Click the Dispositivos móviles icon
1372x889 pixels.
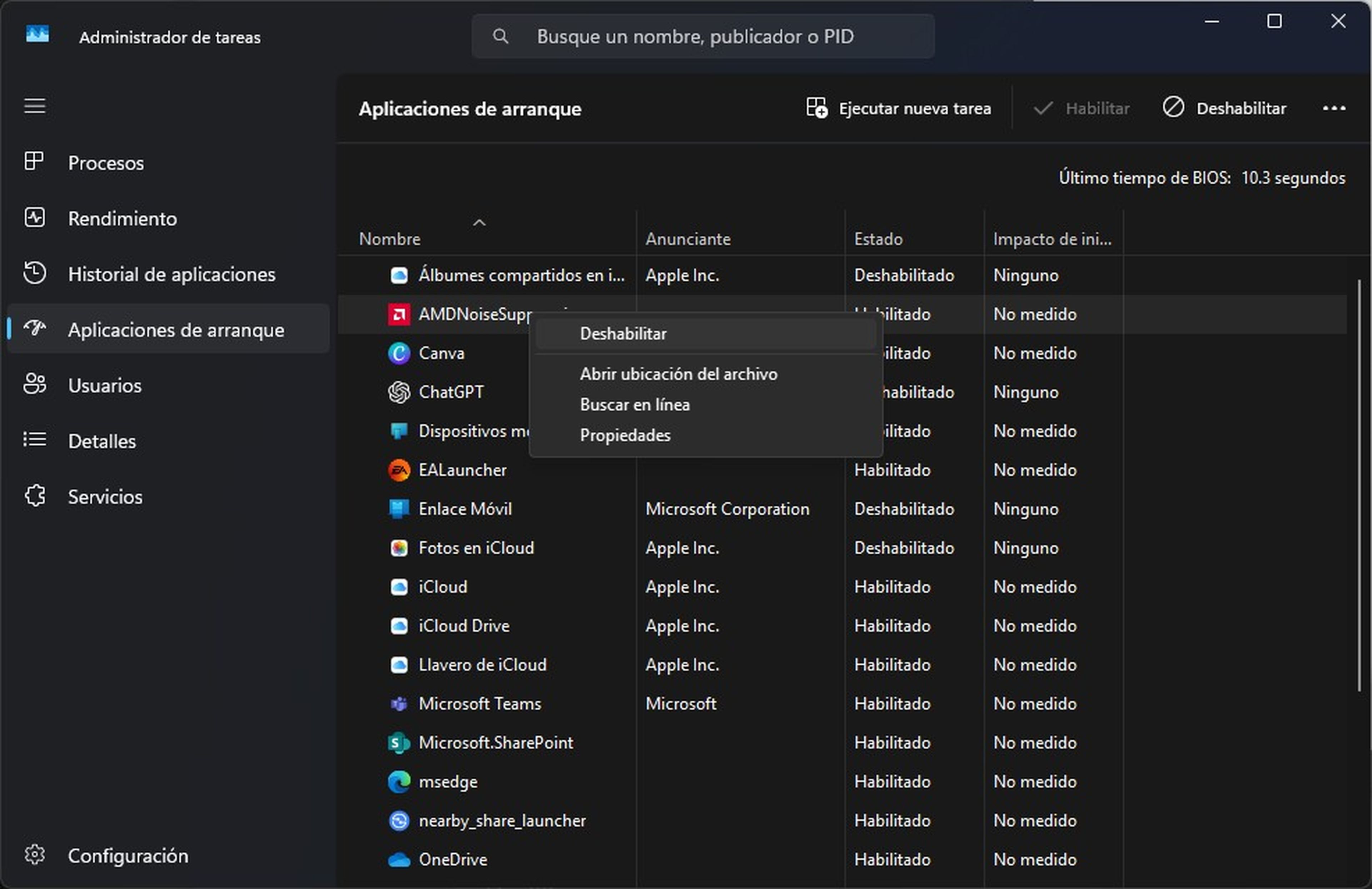[399, 431]
